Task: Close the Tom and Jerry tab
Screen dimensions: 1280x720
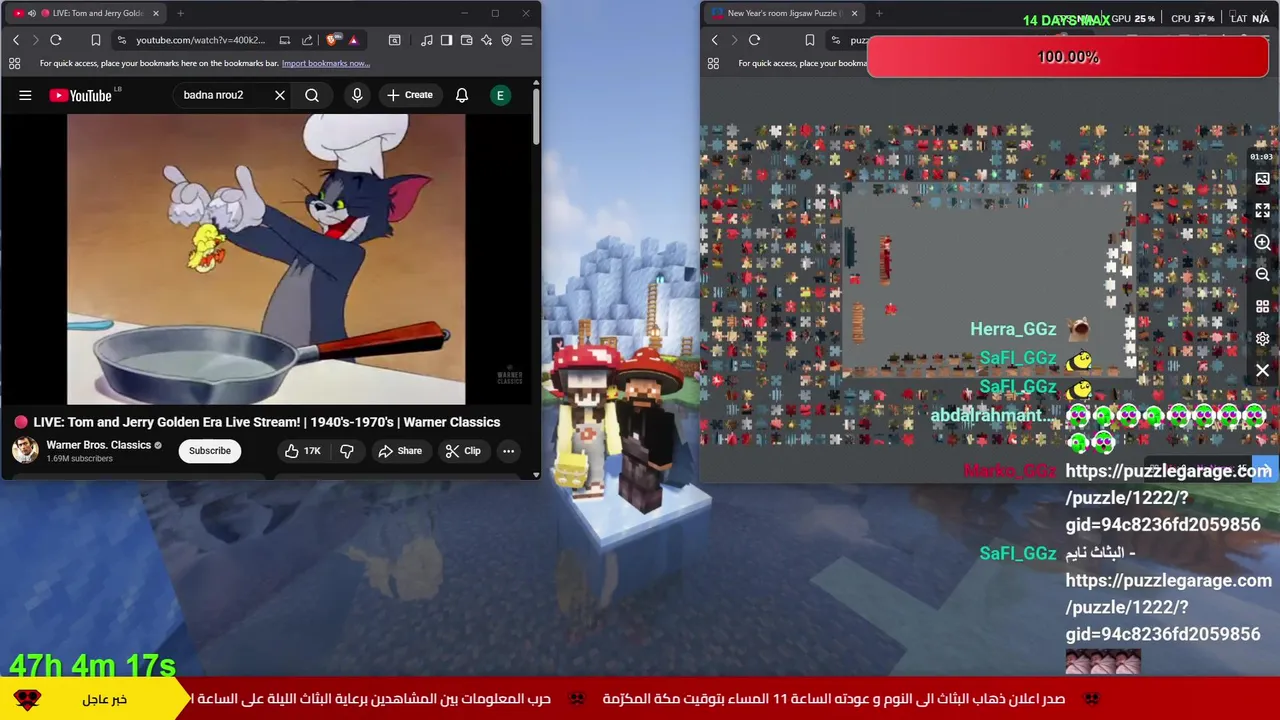Action: 155,13
